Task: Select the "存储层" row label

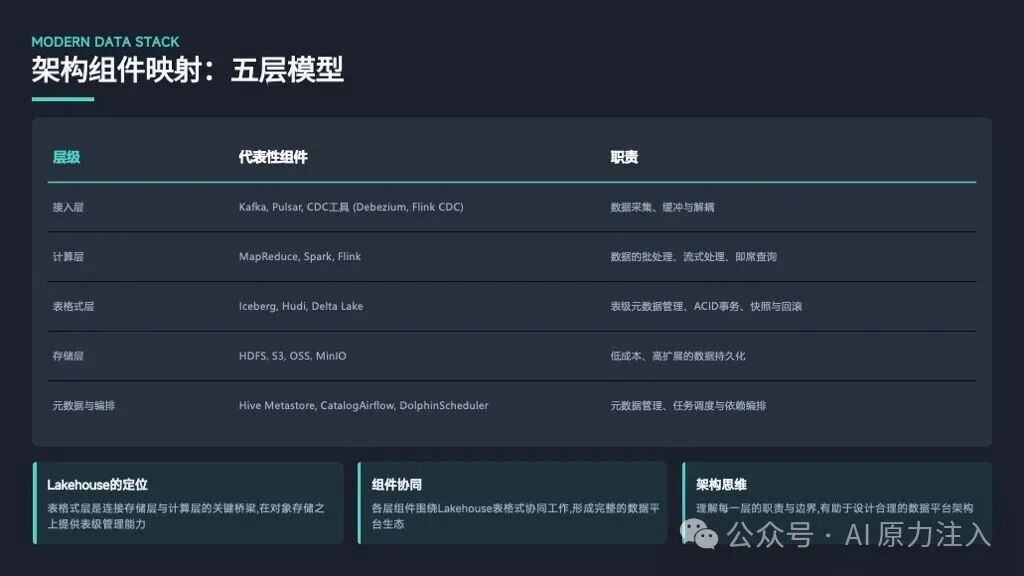Action: coord(68,356)
